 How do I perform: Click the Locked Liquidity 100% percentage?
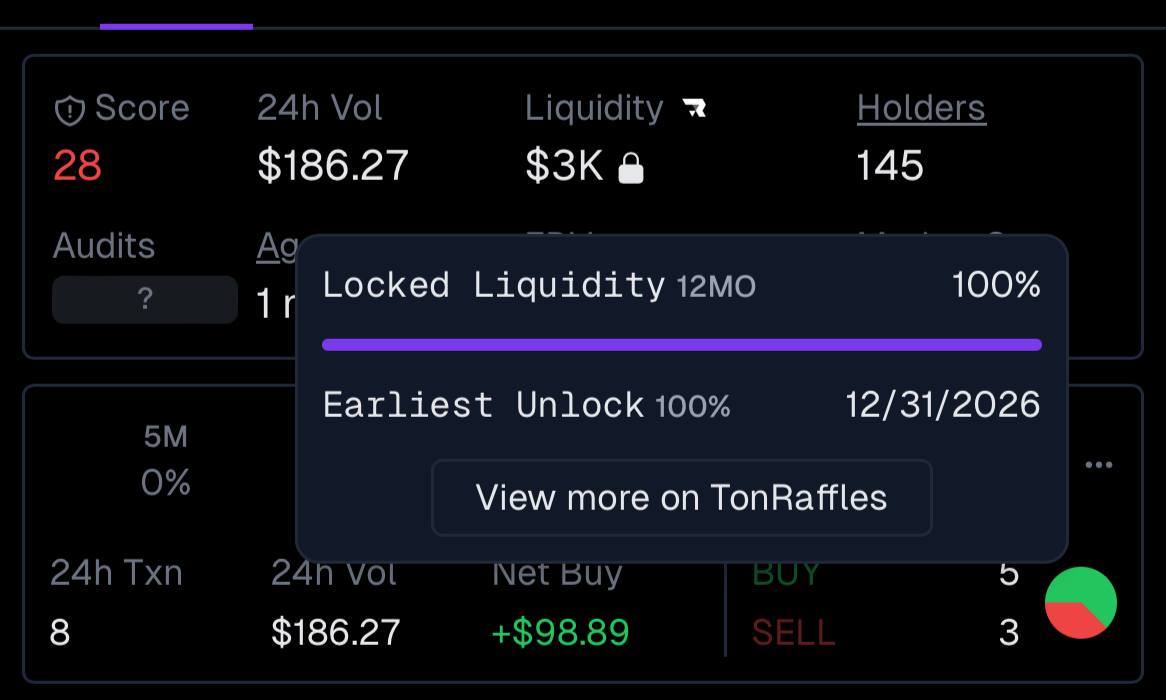[x=996, y=285]
